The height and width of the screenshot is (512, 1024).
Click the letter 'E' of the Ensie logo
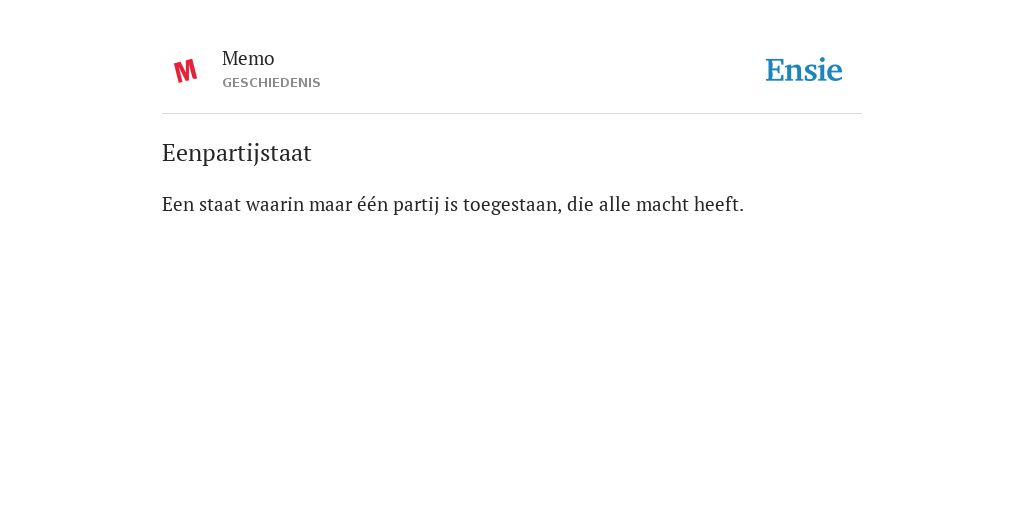pos(775,70)
